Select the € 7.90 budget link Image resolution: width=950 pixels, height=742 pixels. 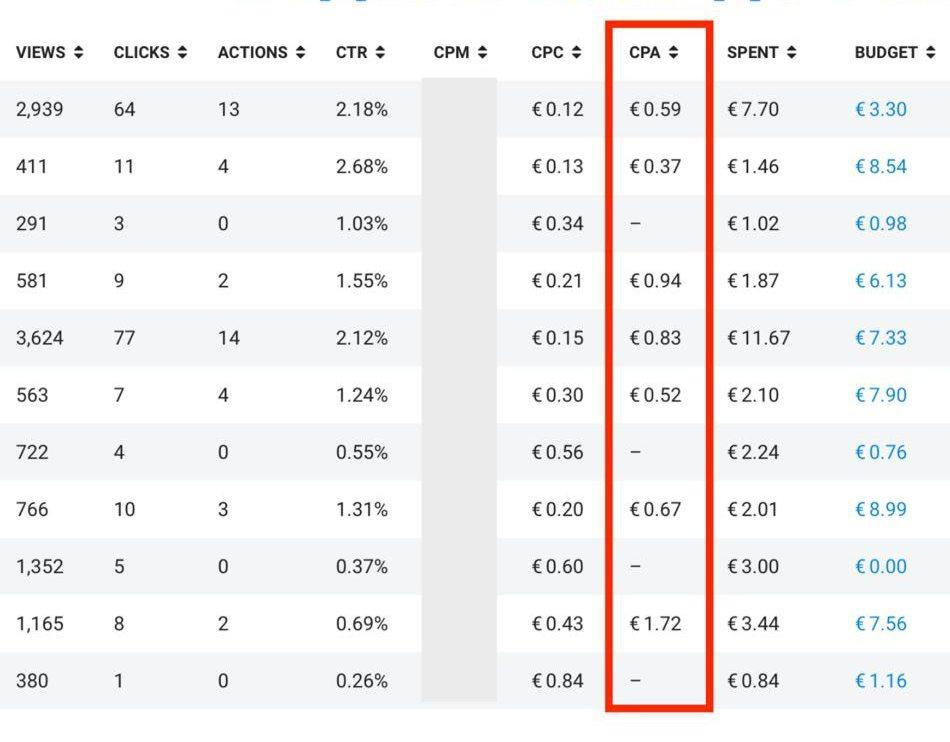point(880,395)
